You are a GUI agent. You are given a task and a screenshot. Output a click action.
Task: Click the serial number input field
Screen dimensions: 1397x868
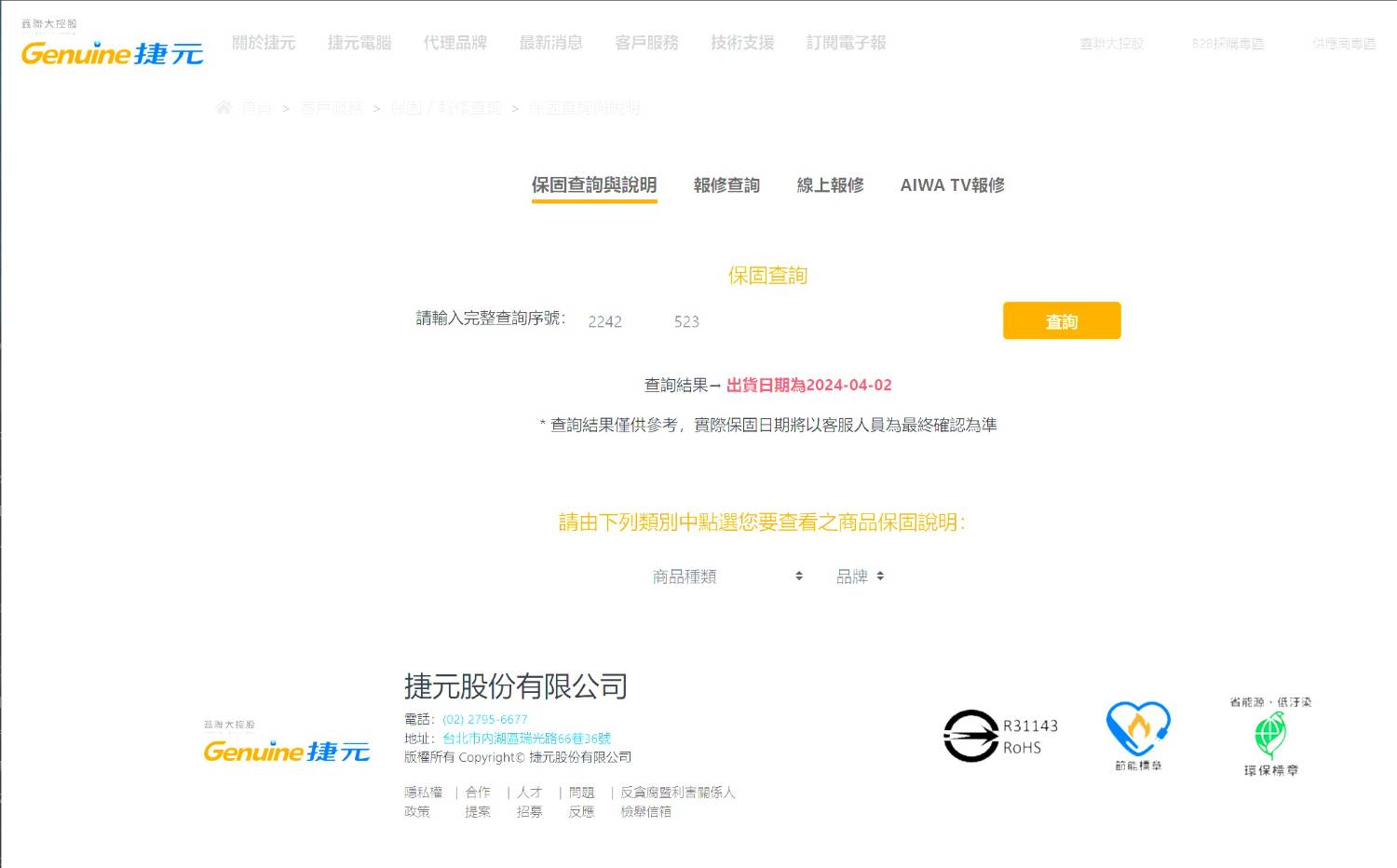click(x=782, y=321)
